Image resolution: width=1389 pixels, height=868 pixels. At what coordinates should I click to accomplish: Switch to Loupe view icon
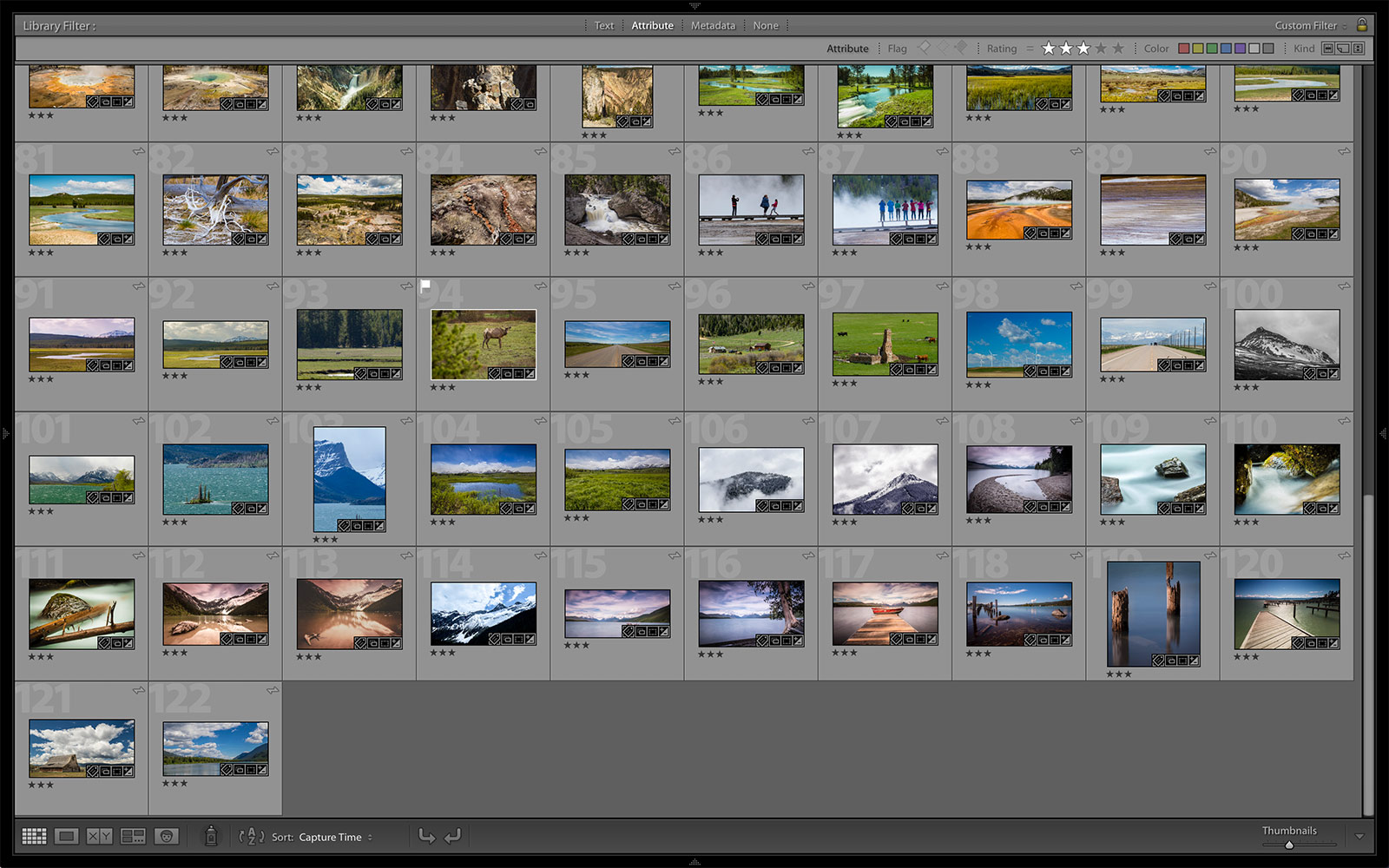tap(66, 836)
